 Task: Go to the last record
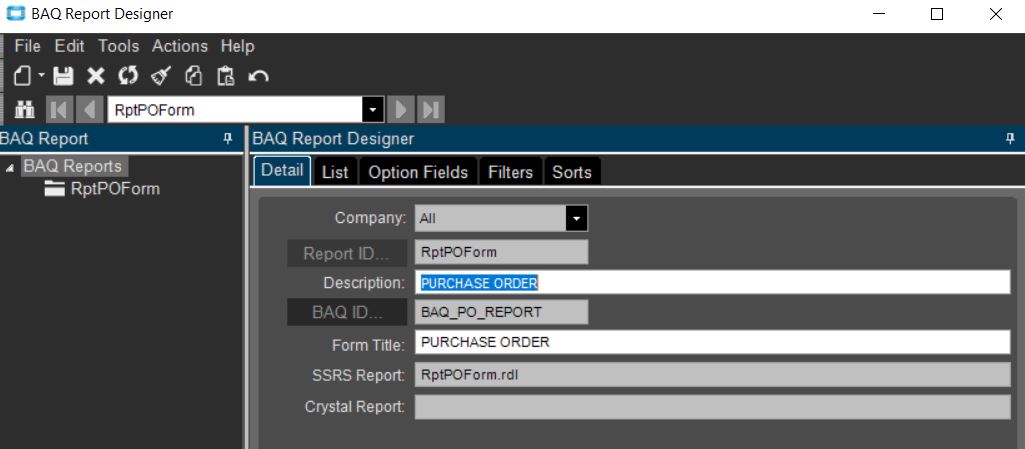[x=431, y=109]
